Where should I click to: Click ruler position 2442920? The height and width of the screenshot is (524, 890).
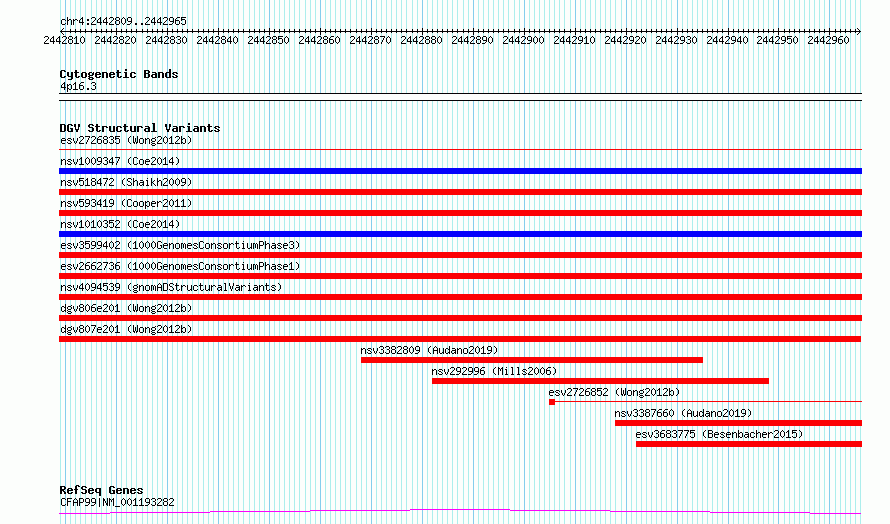pyautogui.click(x=625, y=40)
